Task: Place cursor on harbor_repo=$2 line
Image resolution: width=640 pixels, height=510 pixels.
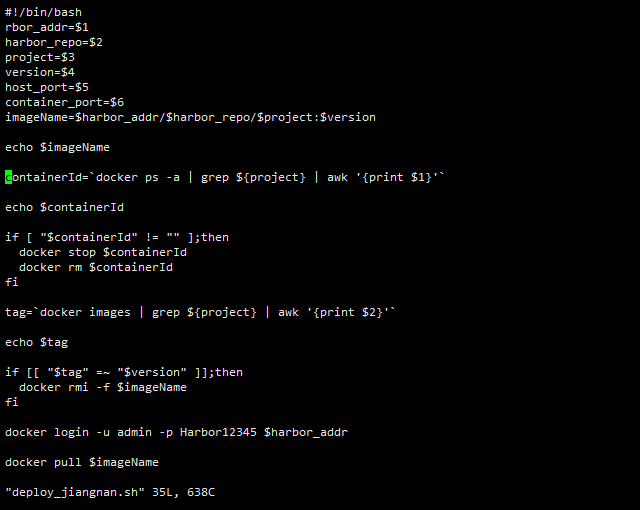Action: [x=54, y=42]
